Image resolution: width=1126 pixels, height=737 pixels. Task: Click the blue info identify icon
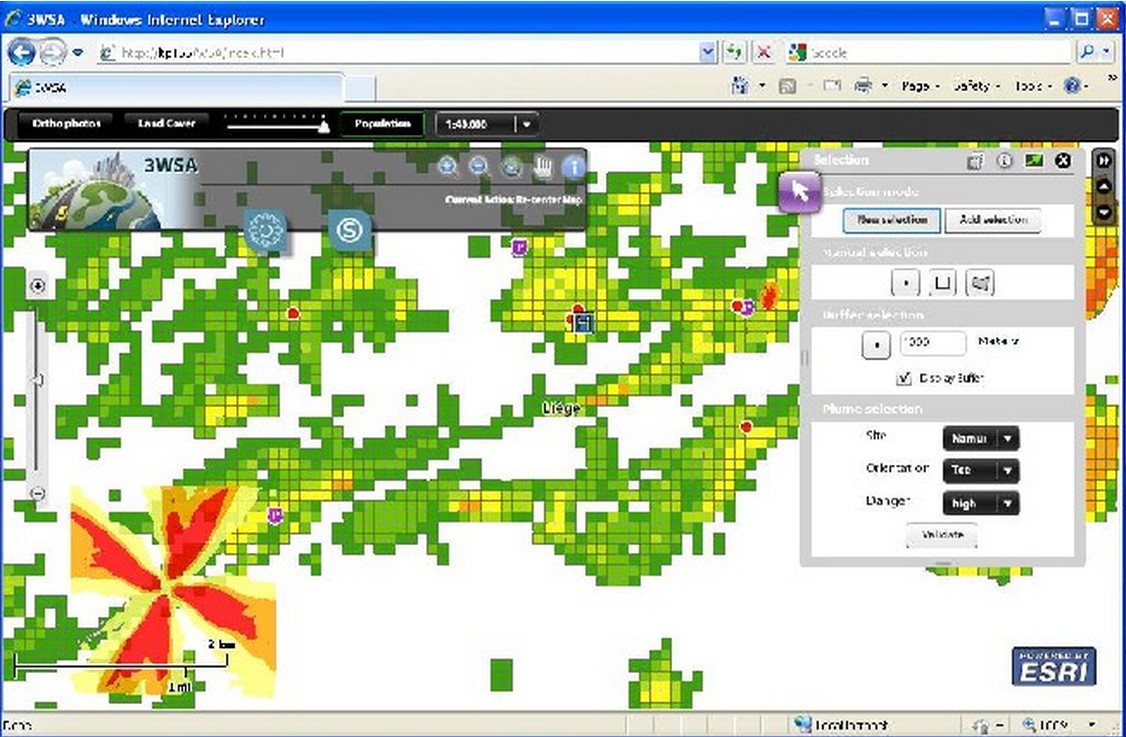(x=573, y=167)
